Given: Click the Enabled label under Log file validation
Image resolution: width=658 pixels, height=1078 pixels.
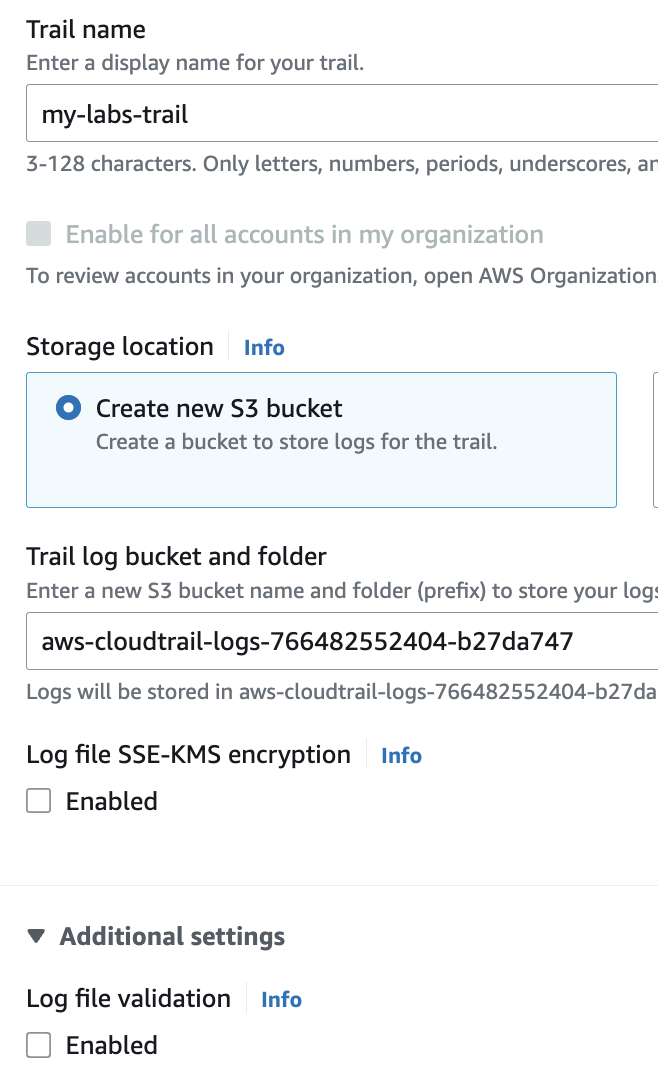Looking at the screenshot, I should point(111,1045).
